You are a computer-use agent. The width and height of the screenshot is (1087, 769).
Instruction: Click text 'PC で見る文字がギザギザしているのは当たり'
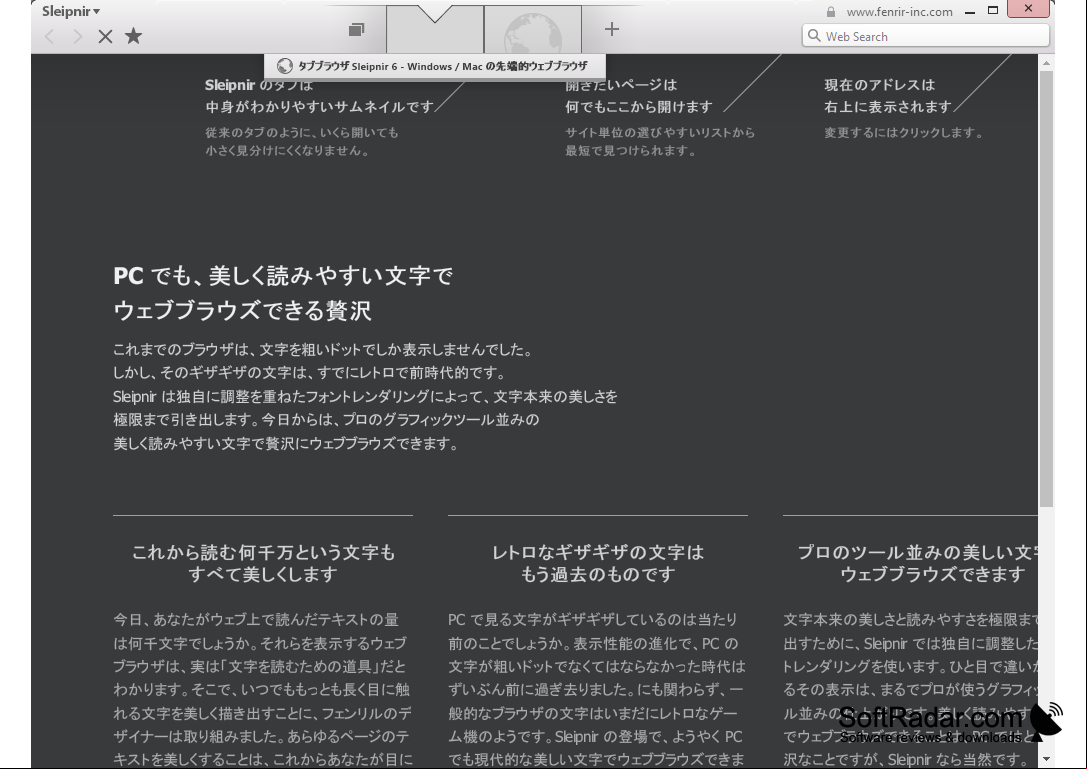point(593,620)
